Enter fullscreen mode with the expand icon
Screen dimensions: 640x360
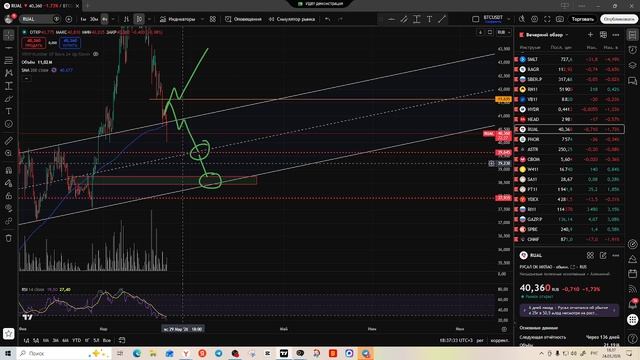point(547,19)
